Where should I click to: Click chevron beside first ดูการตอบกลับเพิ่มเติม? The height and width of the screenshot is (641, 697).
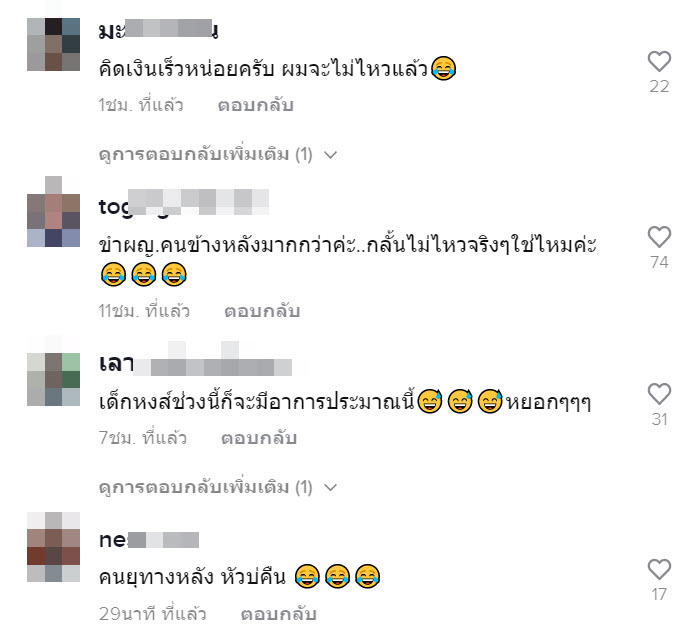pos(330,155)
